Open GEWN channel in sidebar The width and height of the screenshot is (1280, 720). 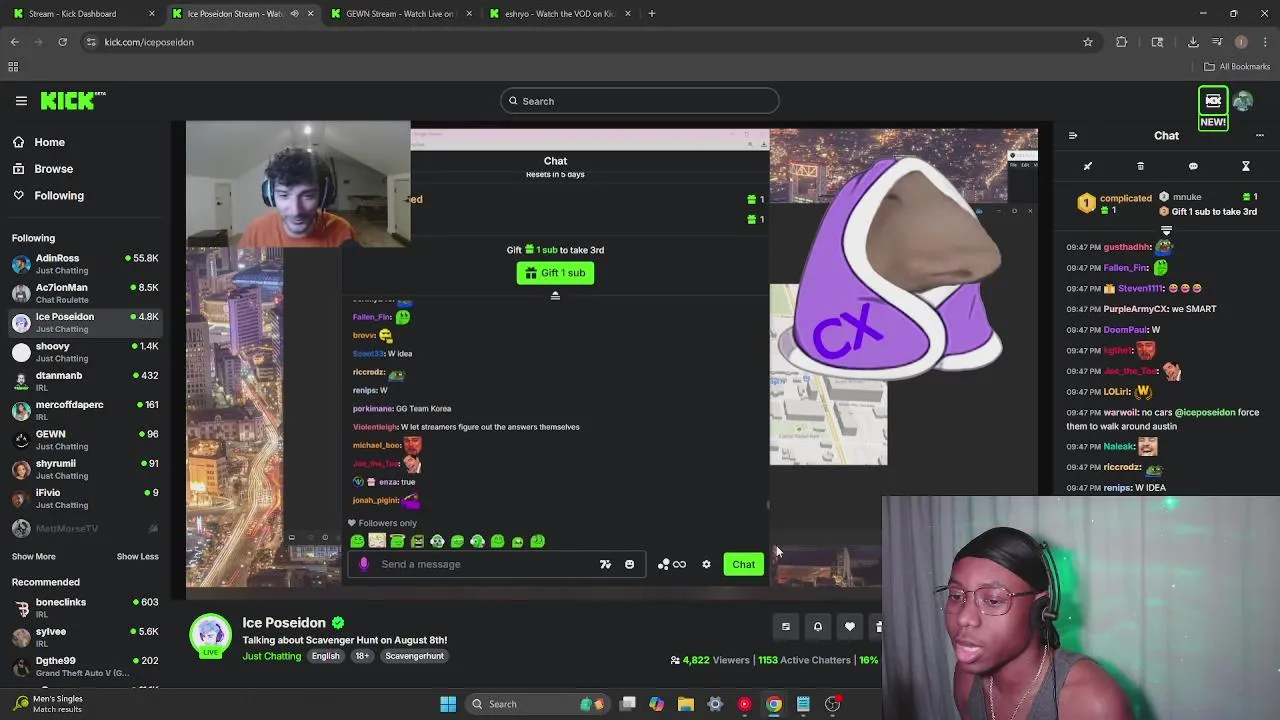coord(85,440)
